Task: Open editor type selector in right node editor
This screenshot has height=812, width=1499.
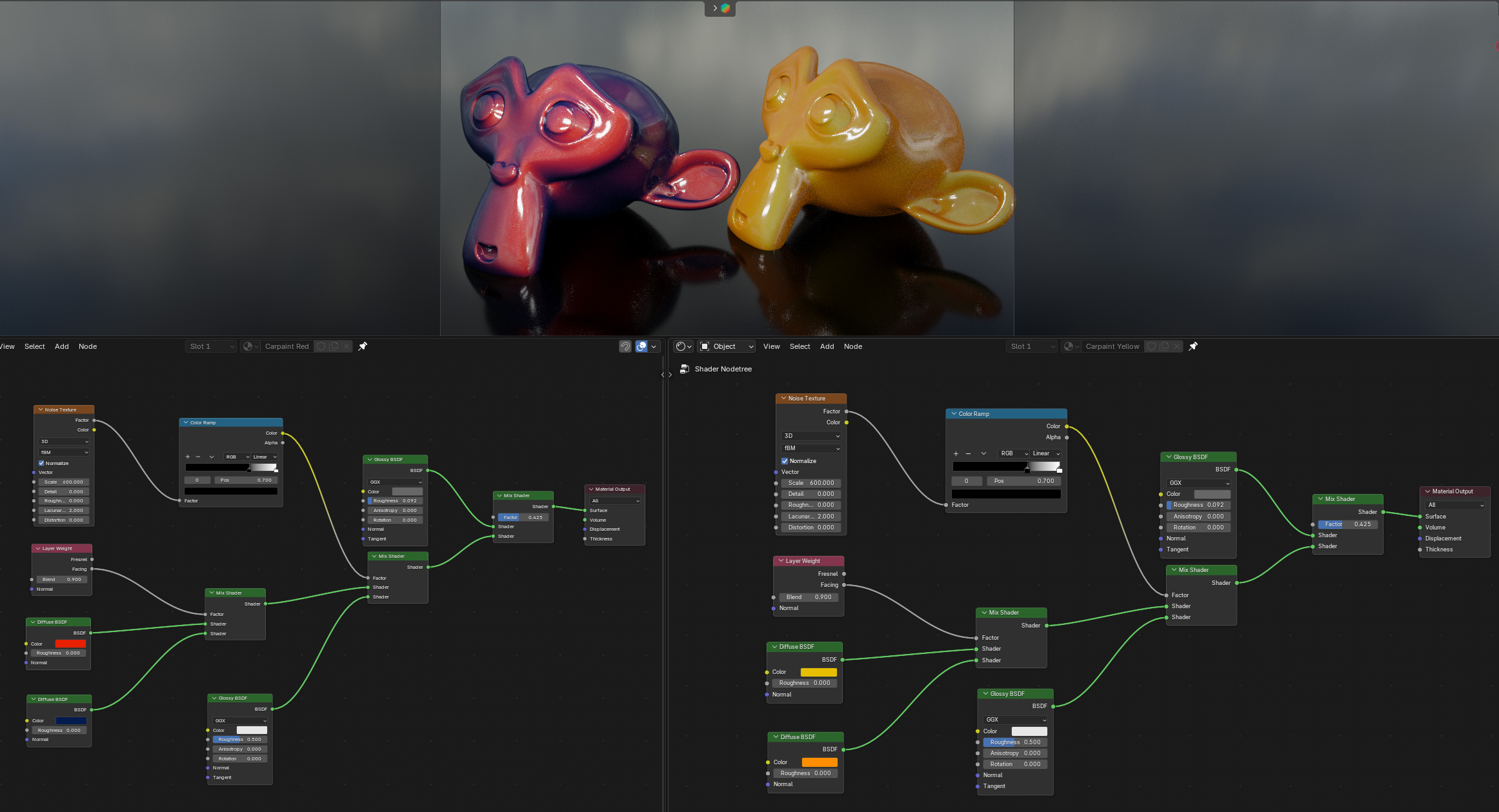Action: click(683, 346)
